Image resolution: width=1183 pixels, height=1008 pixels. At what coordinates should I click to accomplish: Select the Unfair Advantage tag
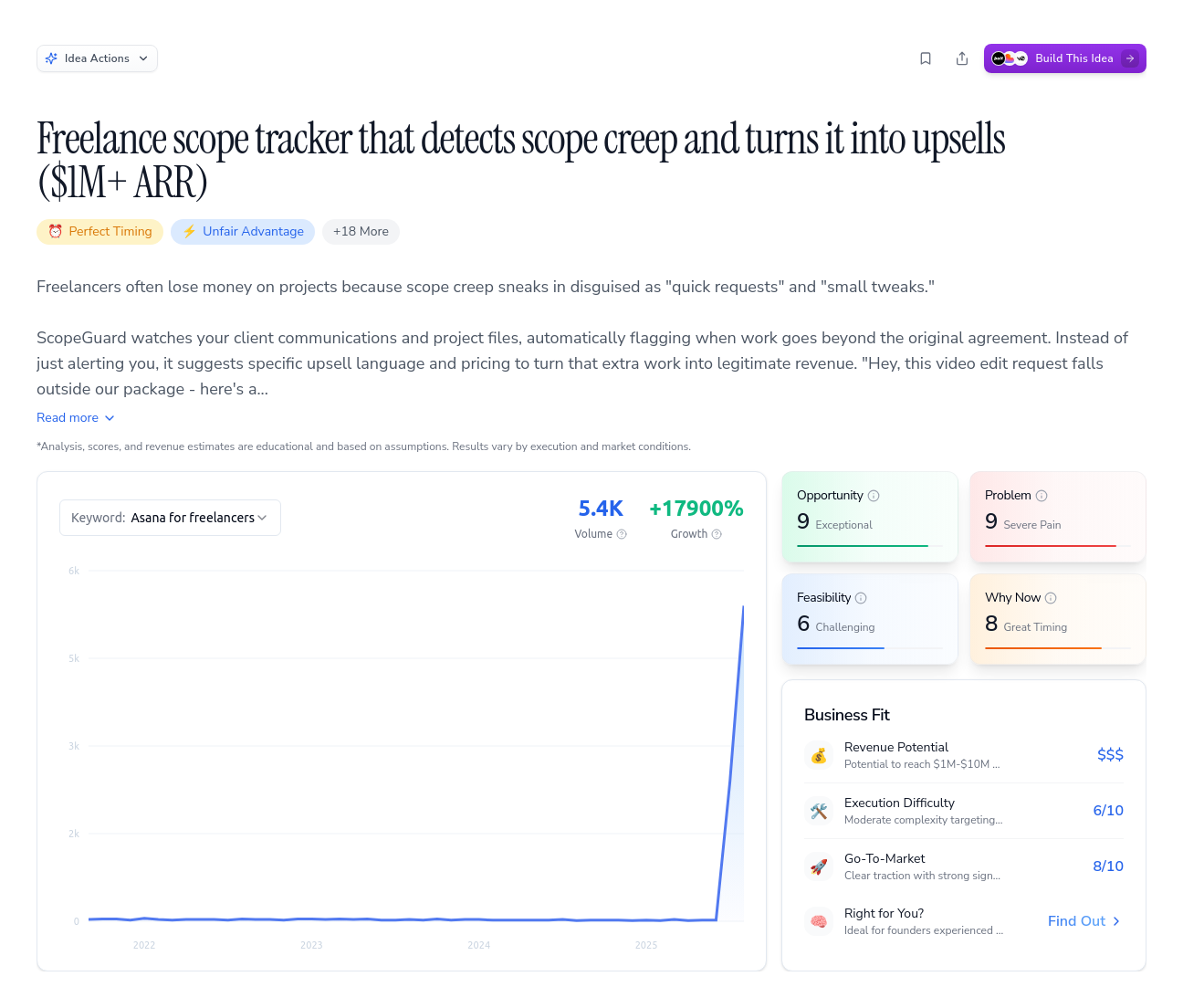point(243,232)
